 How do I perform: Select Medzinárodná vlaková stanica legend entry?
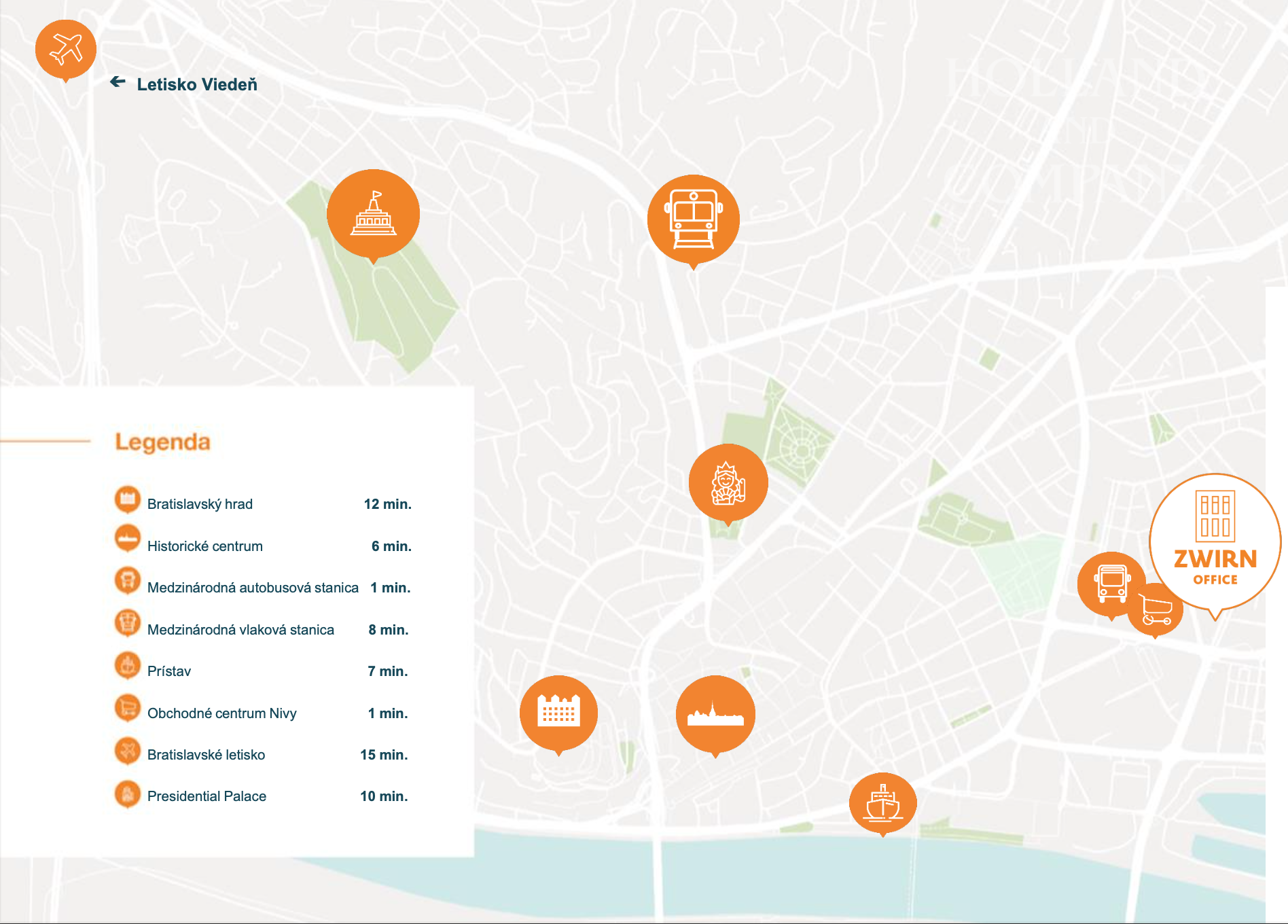(x=240, y=630)
